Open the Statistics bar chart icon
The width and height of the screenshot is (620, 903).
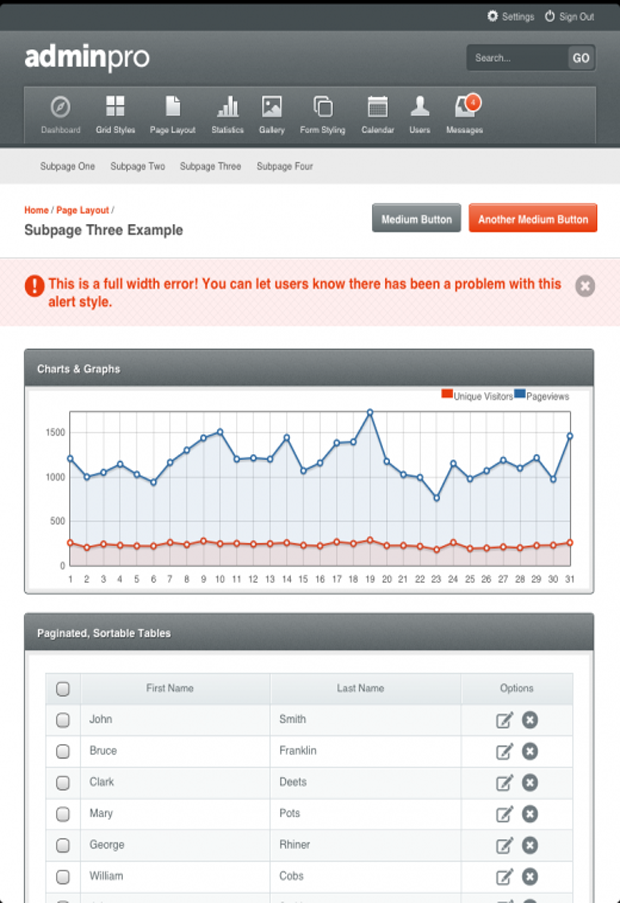[228, 108]
